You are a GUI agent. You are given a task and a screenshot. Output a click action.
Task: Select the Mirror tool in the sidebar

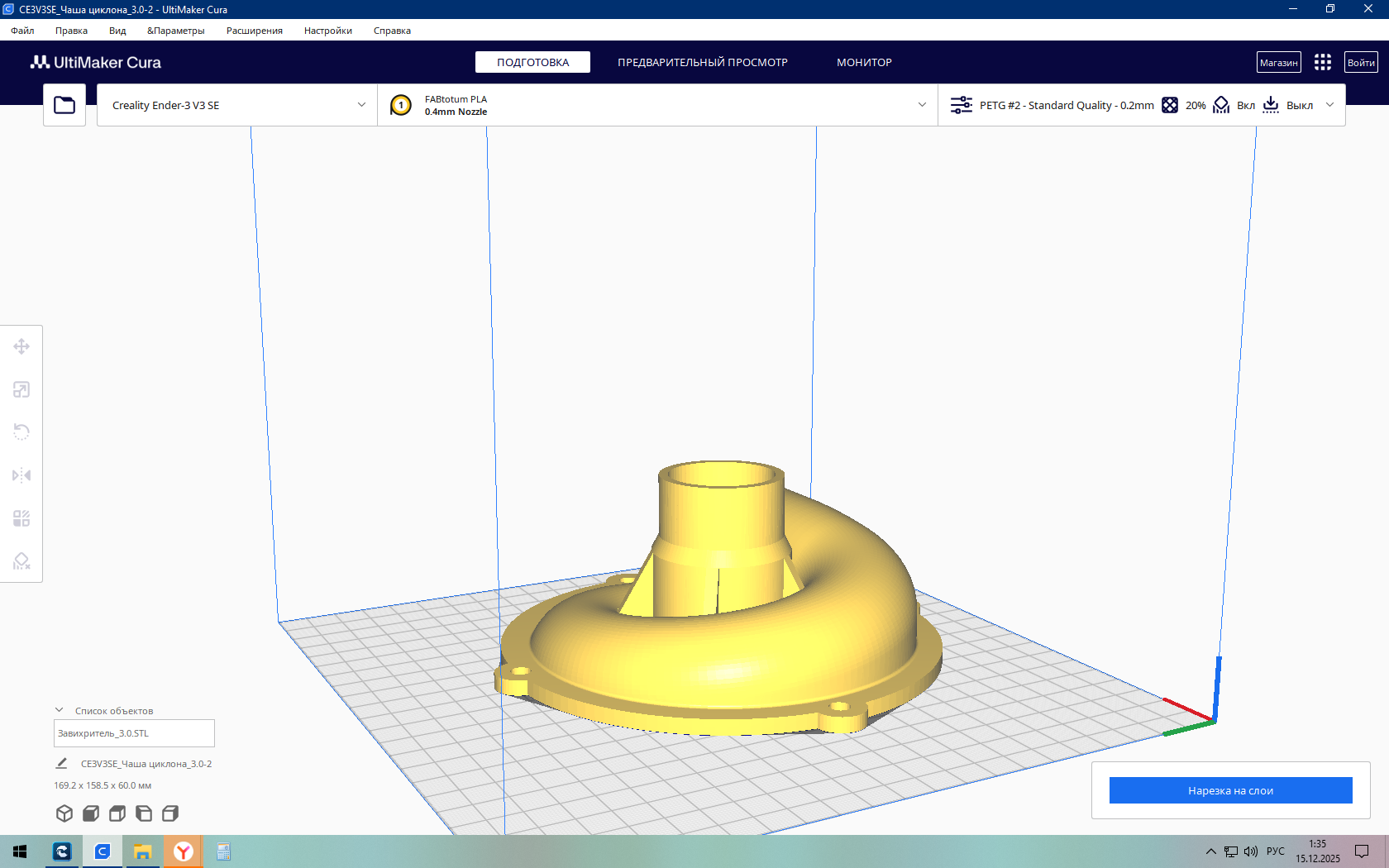[21, 475]
